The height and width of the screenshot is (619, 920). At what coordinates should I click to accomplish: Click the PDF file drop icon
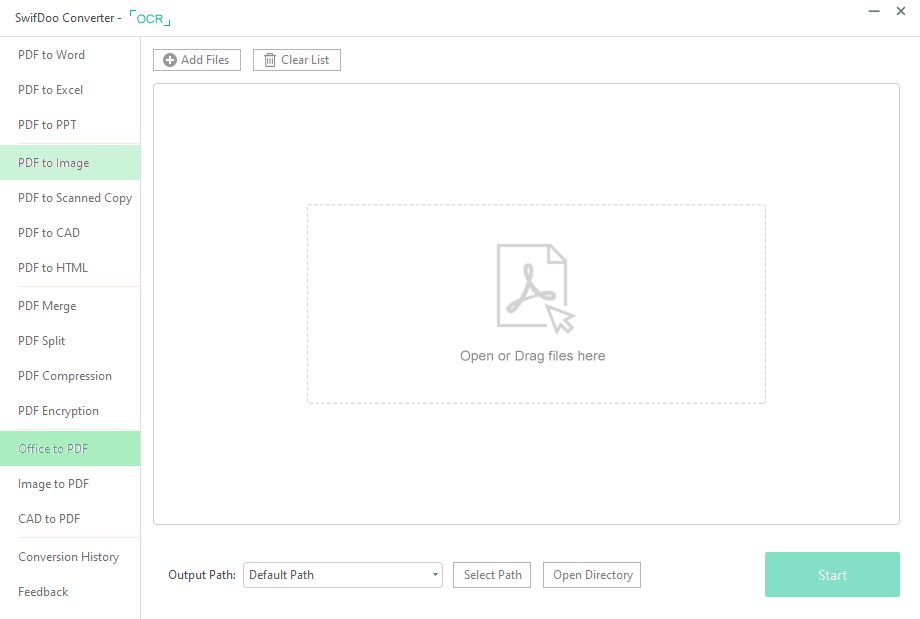point(536,289)
